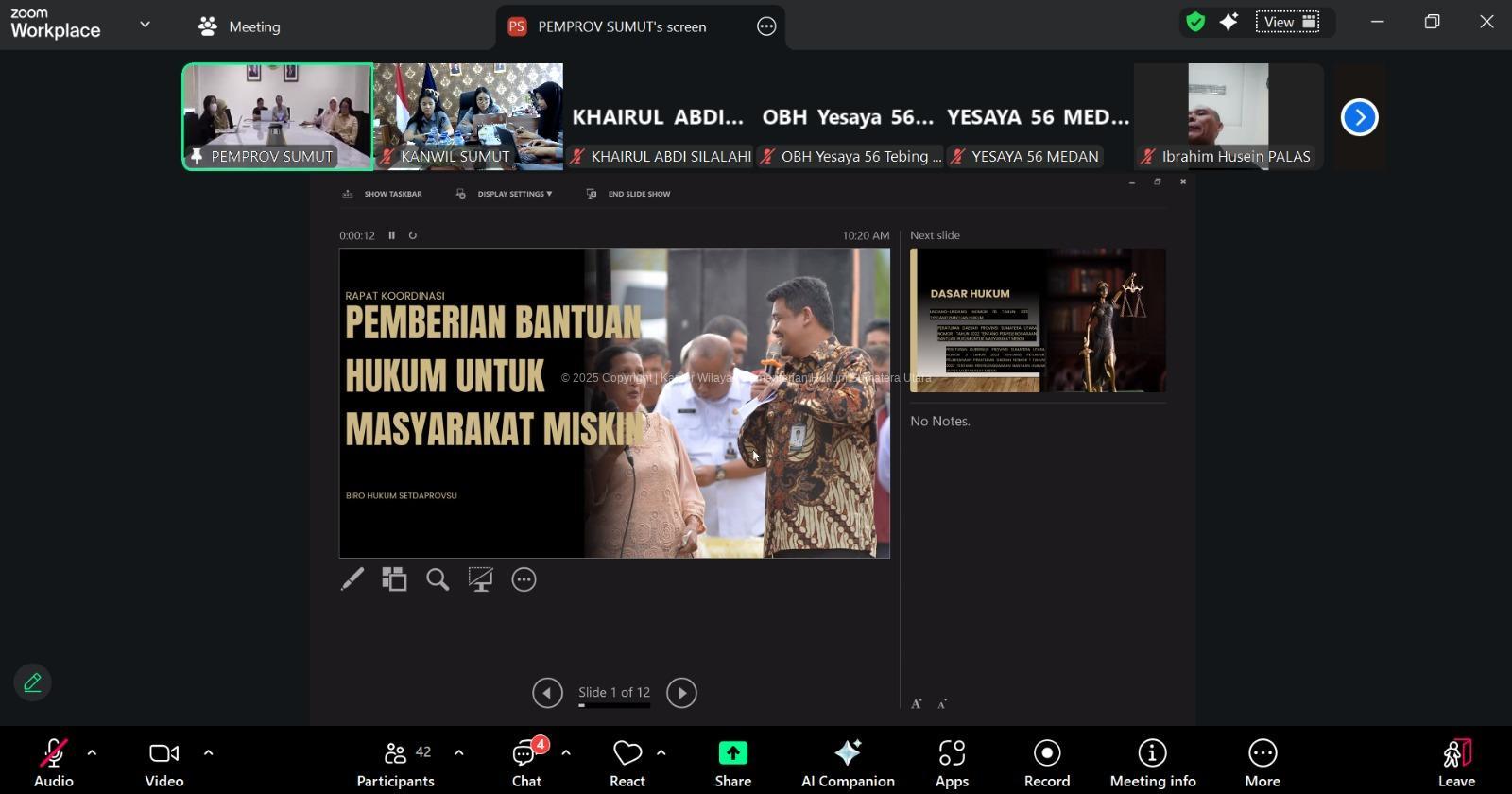Viewport: 1512px width, 794px height.
Task: Open the Apps panel
Action: click(952, 764)
